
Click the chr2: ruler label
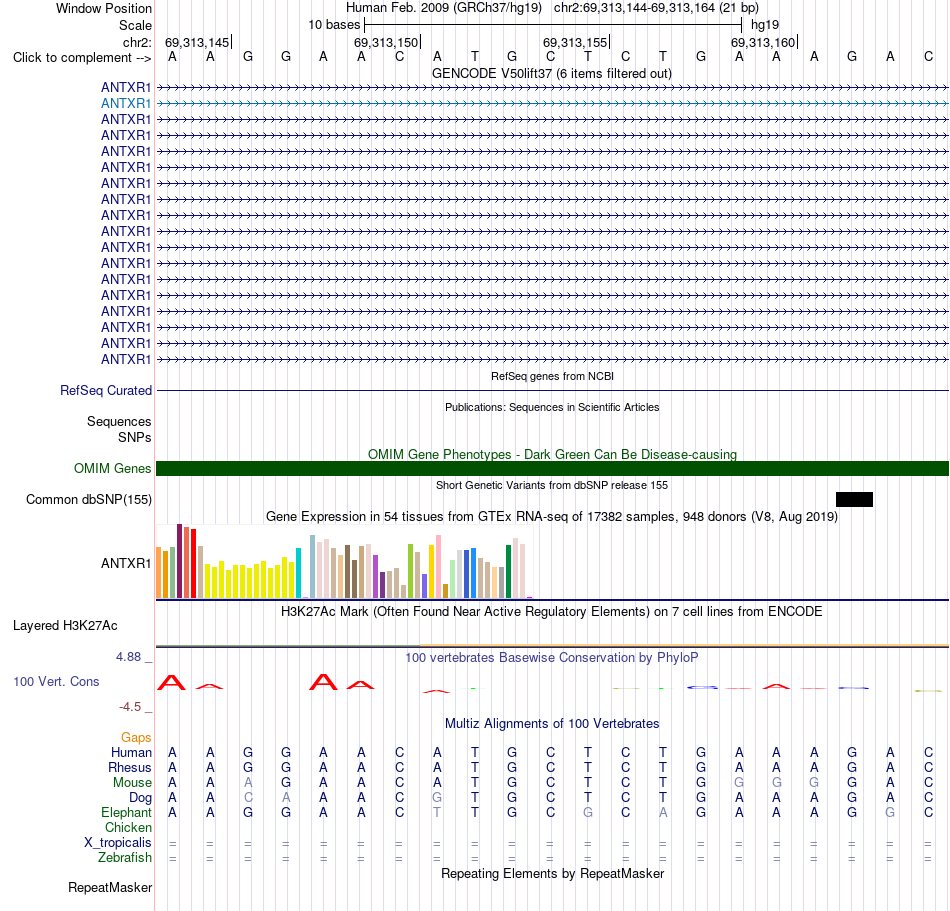pyautogui.click(x=137, y=42)
